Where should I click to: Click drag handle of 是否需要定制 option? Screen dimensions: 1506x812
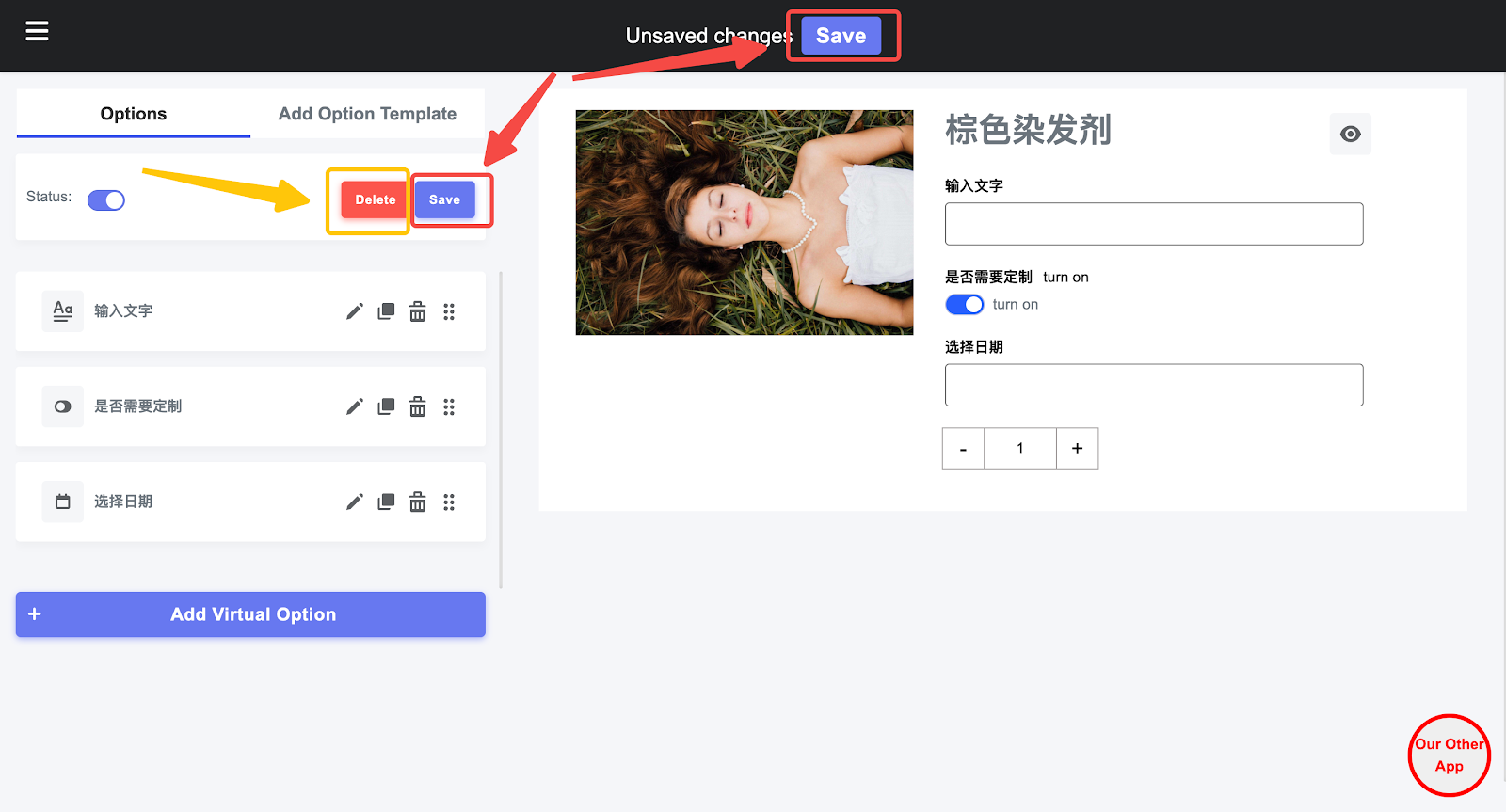pos(449,406)
